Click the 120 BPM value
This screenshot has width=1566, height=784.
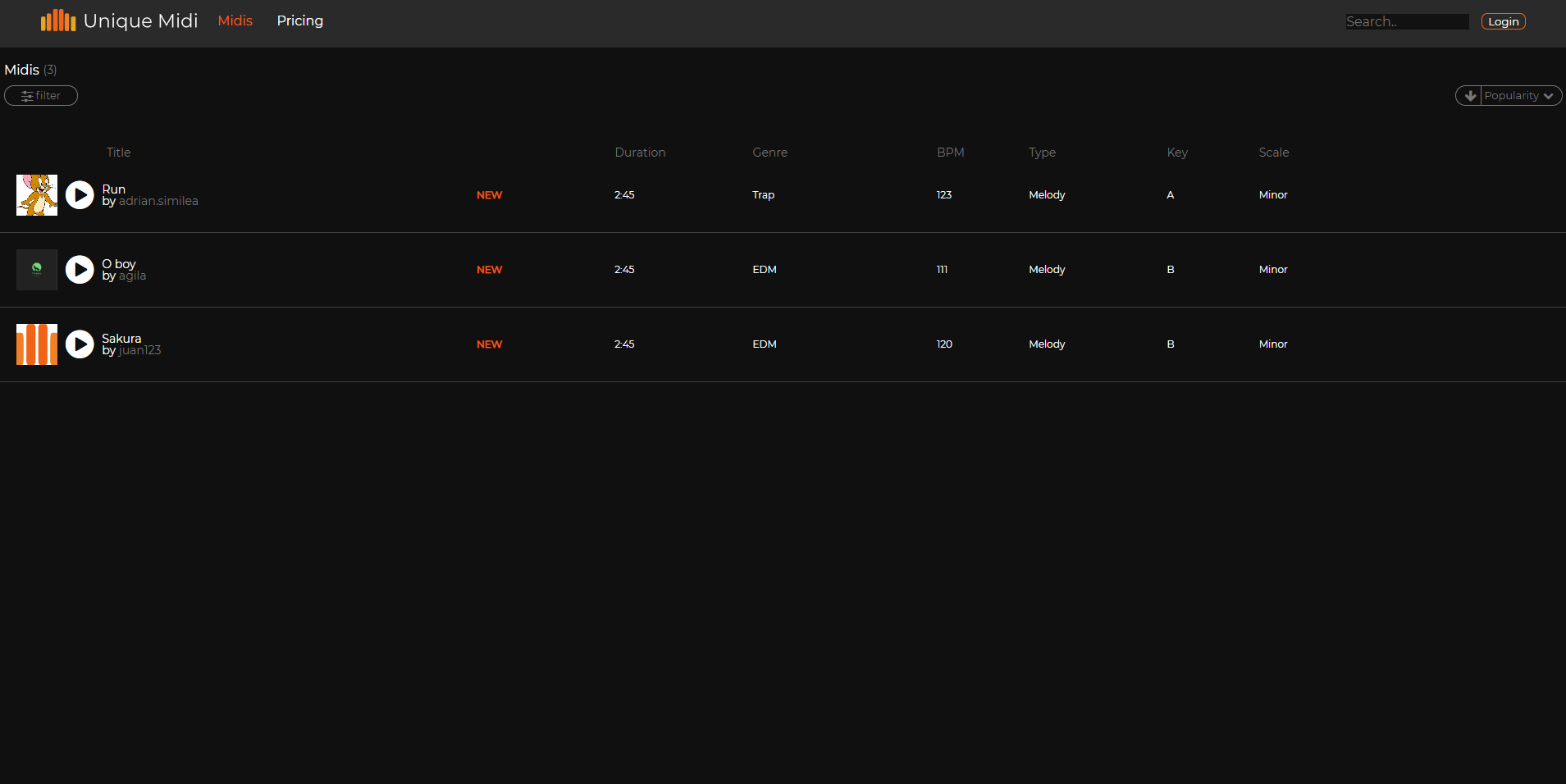(x=945, y=344)
